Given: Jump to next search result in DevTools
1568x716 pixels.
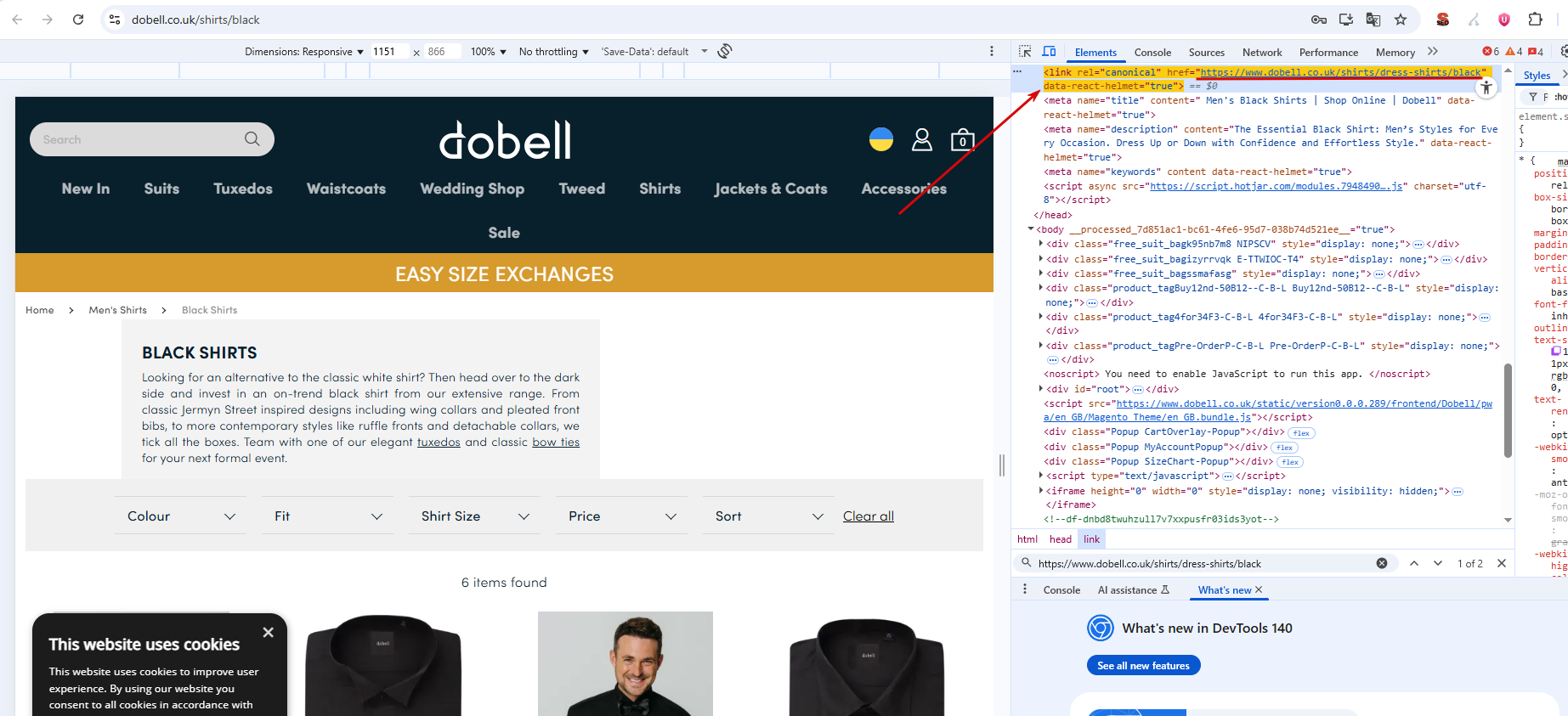Looking at the screenshot, I should 1438,563.
